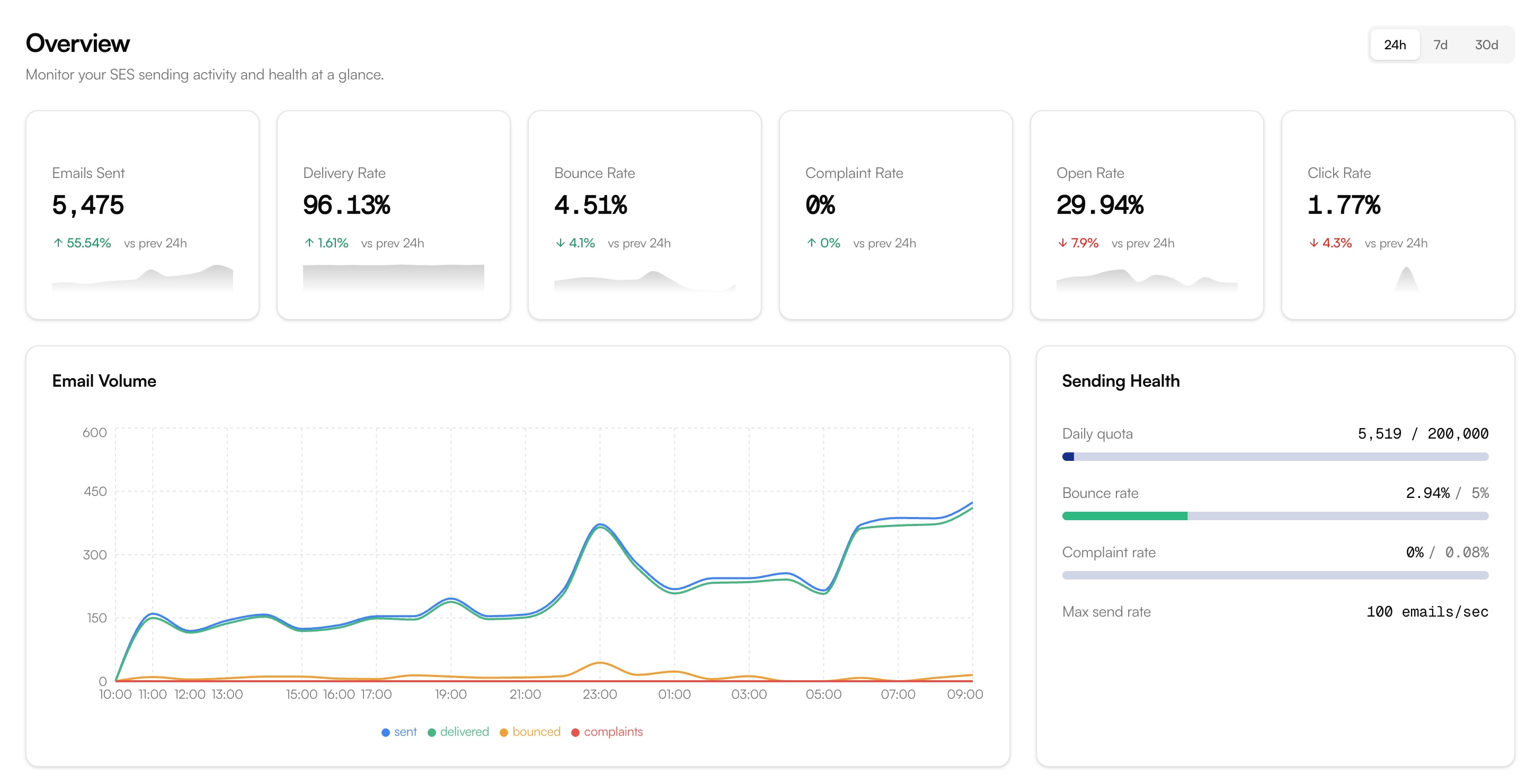Click the 7.9% open rate change
Viewport: 1526px width, 784px height.
point(1078,243)
